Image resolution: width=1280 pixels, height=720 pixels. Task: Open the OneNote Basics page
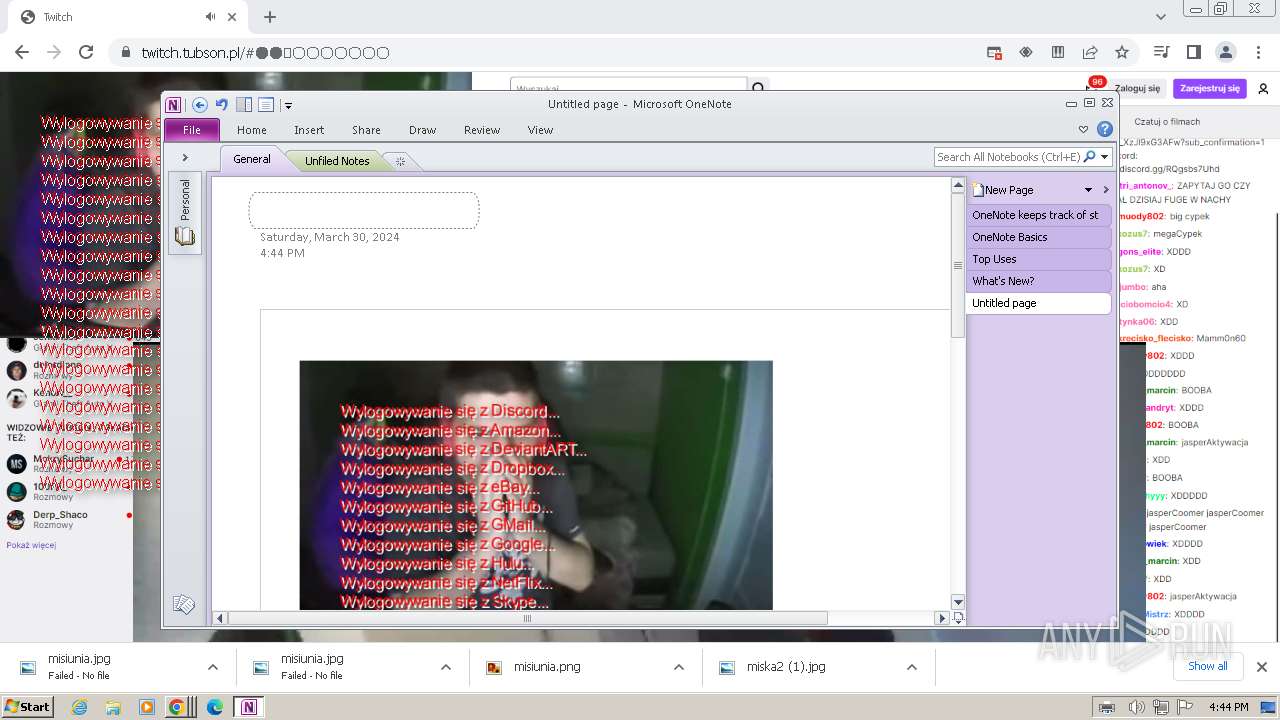pyautogui.click(x=1039, y=237)
